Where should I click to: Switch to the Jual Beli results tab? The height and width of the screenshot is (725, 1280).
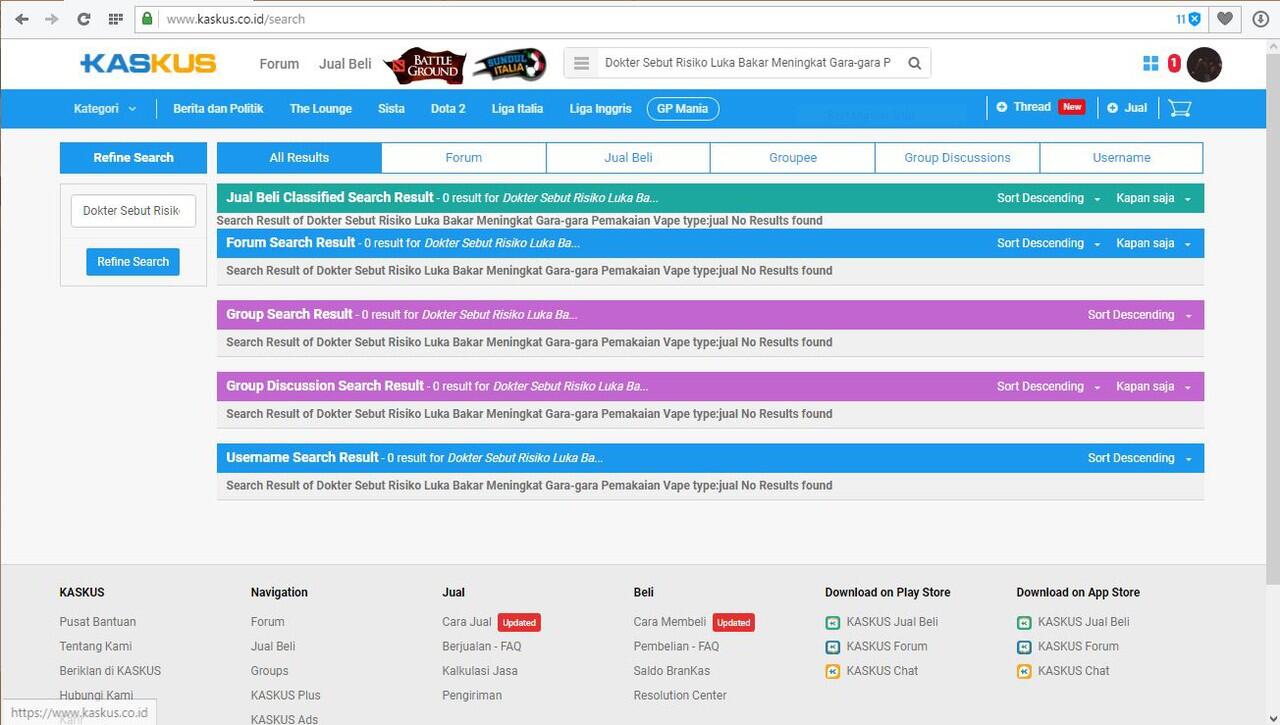pyautogui.click(x=628, y=158)
